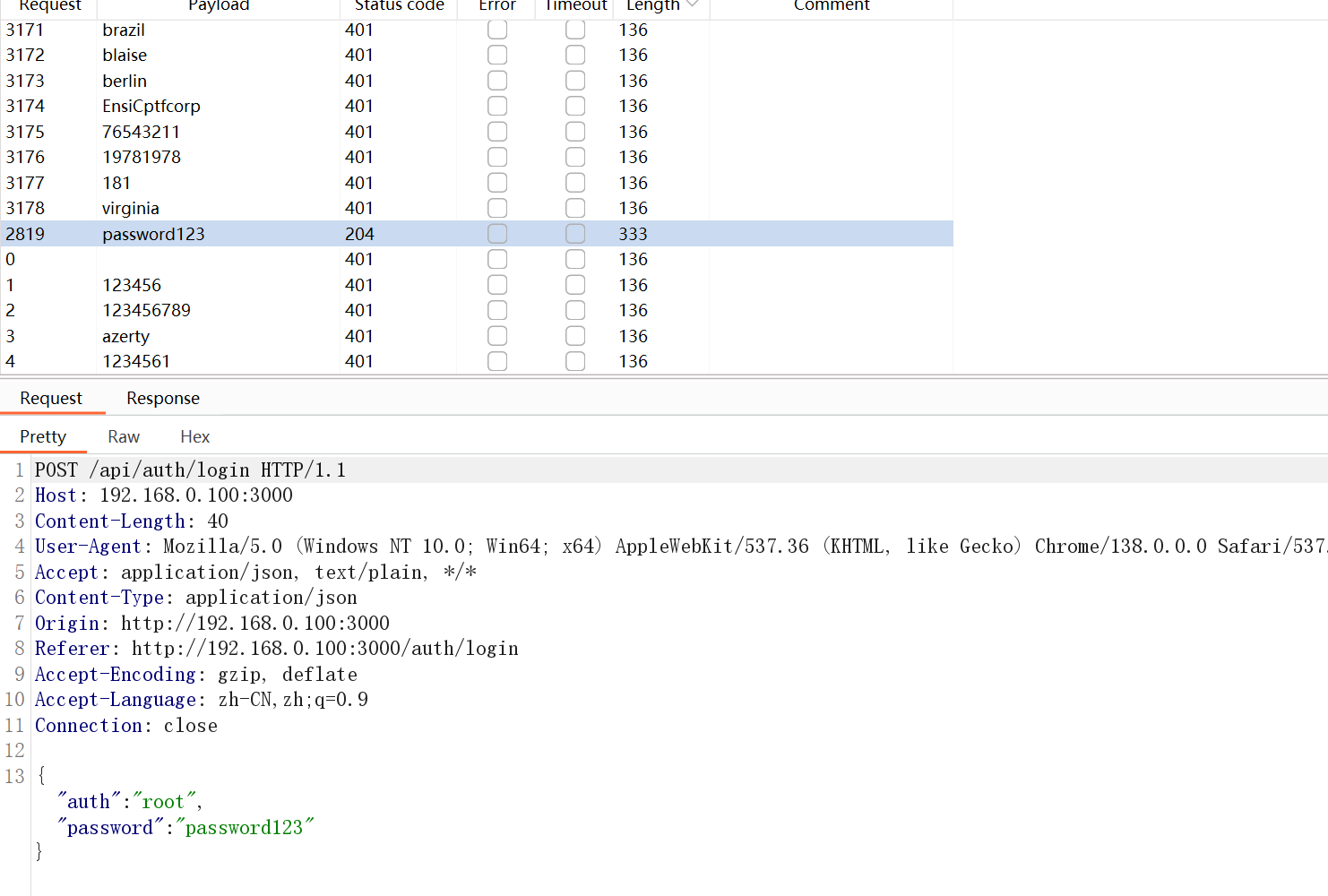This screenshot has height=896, width=1328.
Task: Click the POST /api/auth/login request line
Action: point(190,470)
